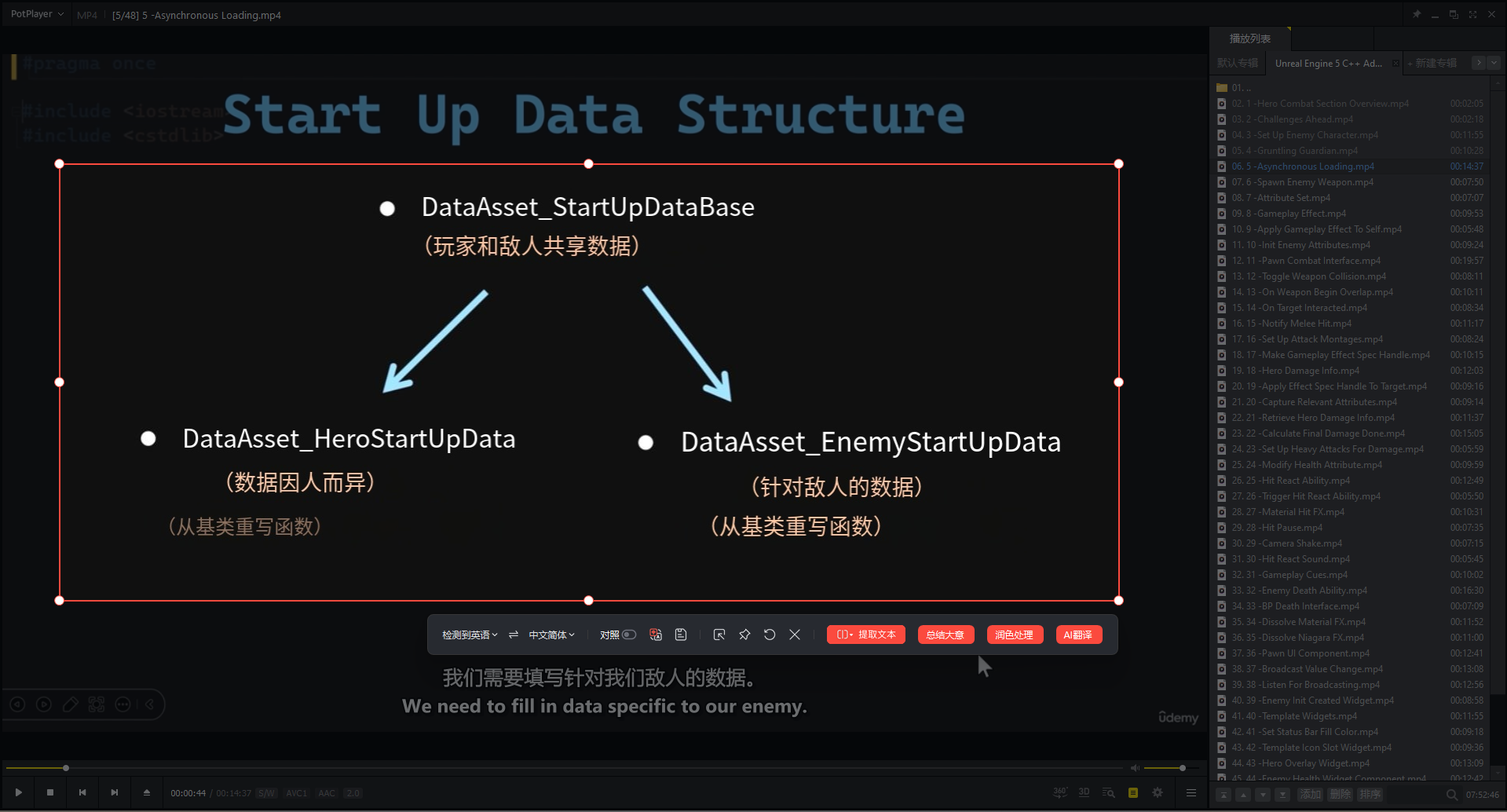
Task: Click the 删除 delete button in the playlist footer
Action: (1341, 795)
